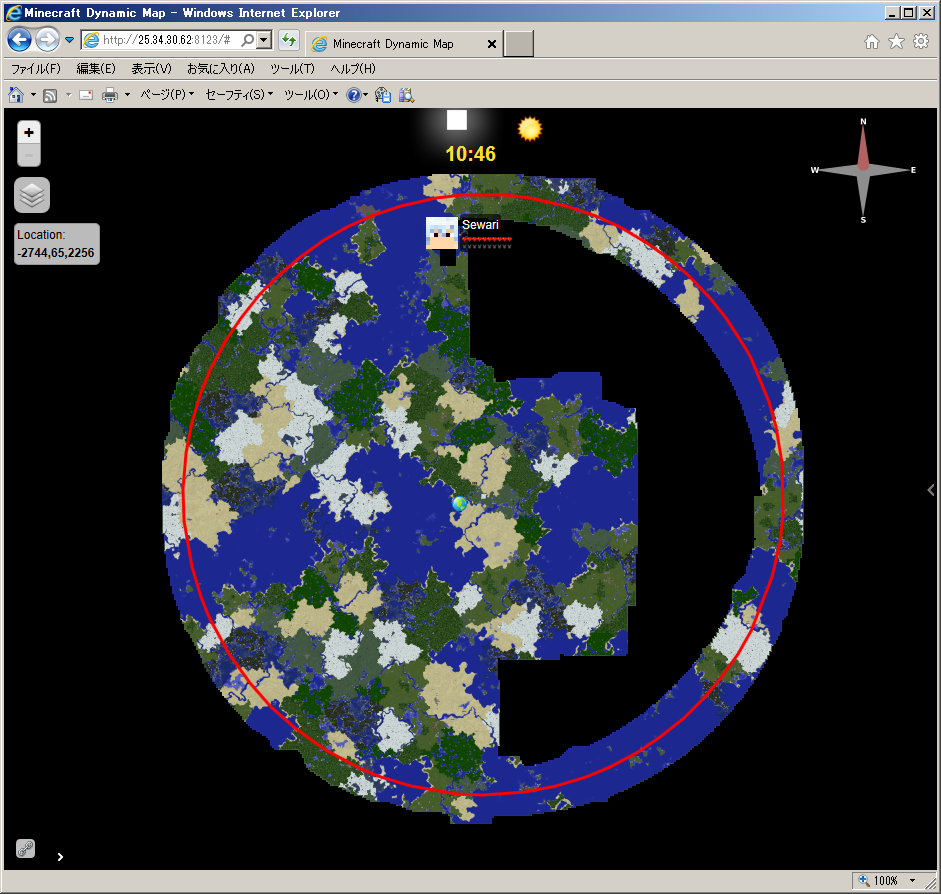Image resolution: width=941 pixels, height=894 pixels.
Task: Click the browser Back arrow button
Action: pyautogui.click(x=19, y=40)
